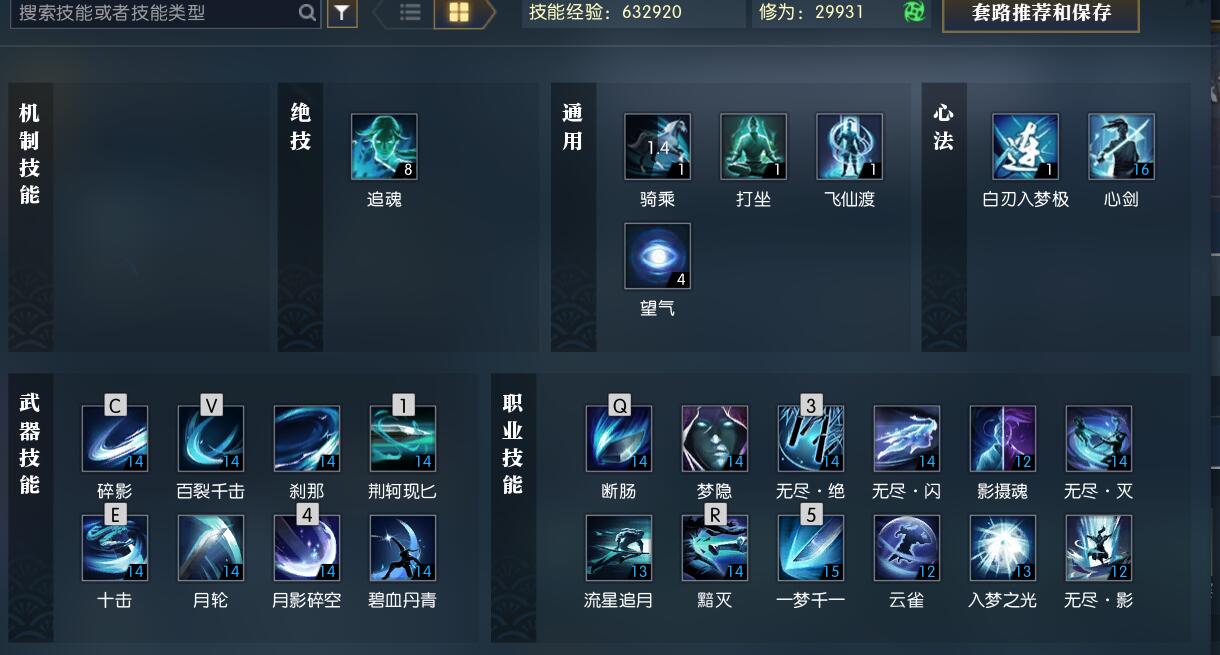Select the 梦隐 masked face skill
Viewport: 1220px width, 655px height.
pyautogui.click(x=714, y=438)
